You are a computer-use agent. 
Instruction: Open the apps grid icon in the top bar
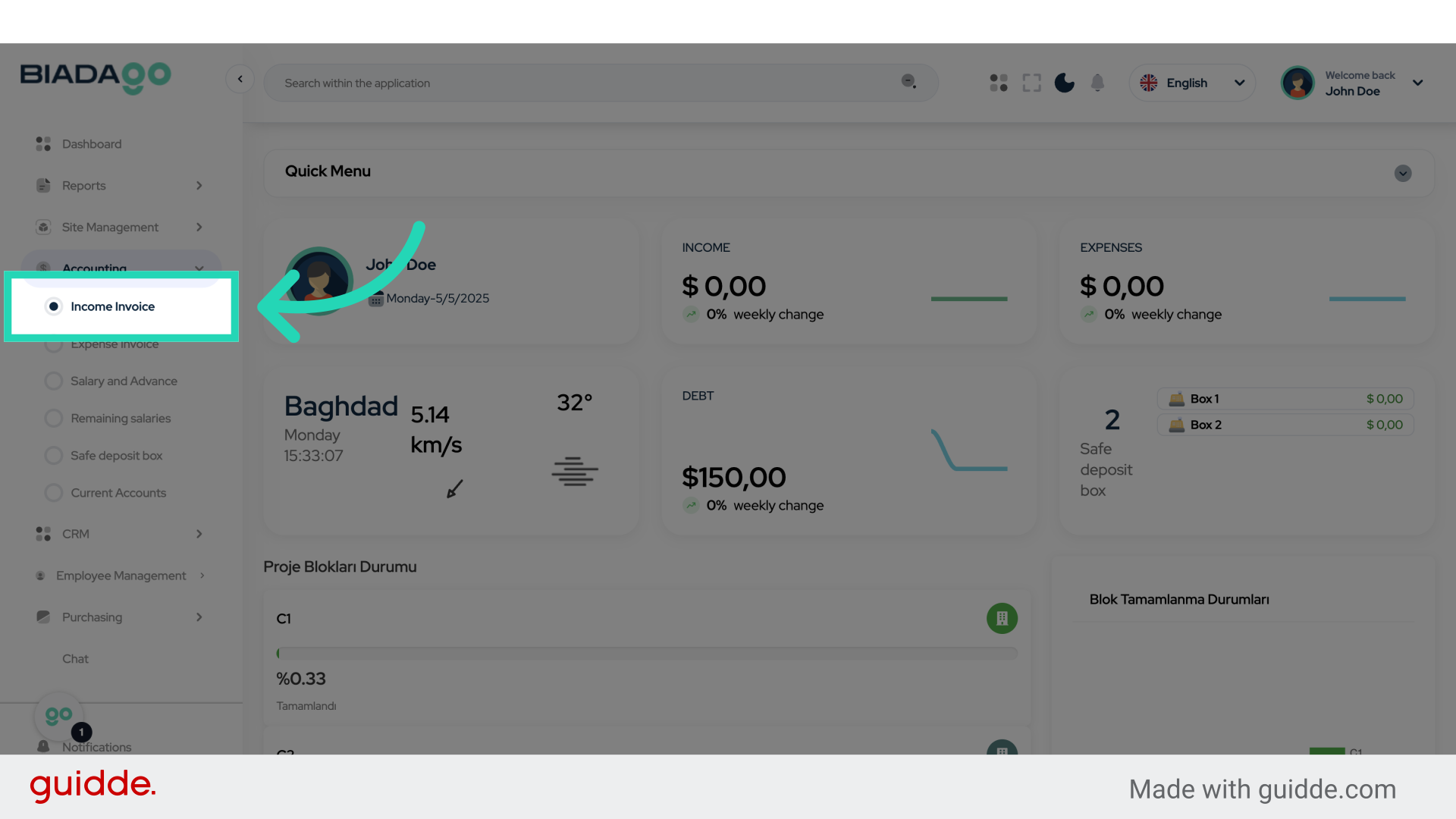pos(998,83)
